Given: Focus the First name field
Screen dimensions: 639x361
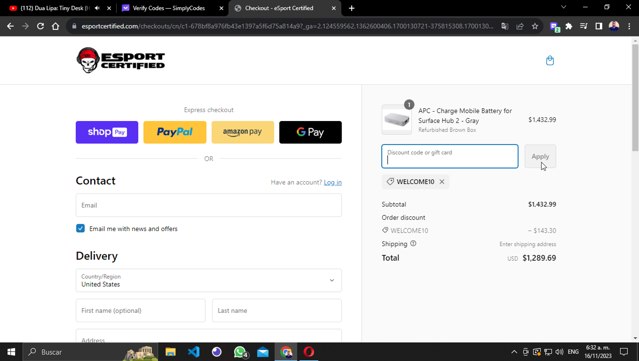Looking at the screenshot, I should point(141,310).
